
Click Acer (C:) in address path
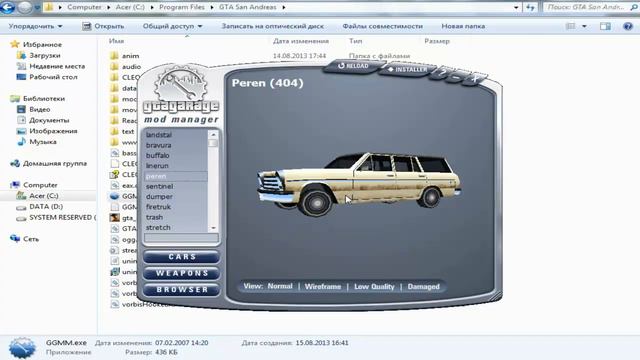click(130, 7)
